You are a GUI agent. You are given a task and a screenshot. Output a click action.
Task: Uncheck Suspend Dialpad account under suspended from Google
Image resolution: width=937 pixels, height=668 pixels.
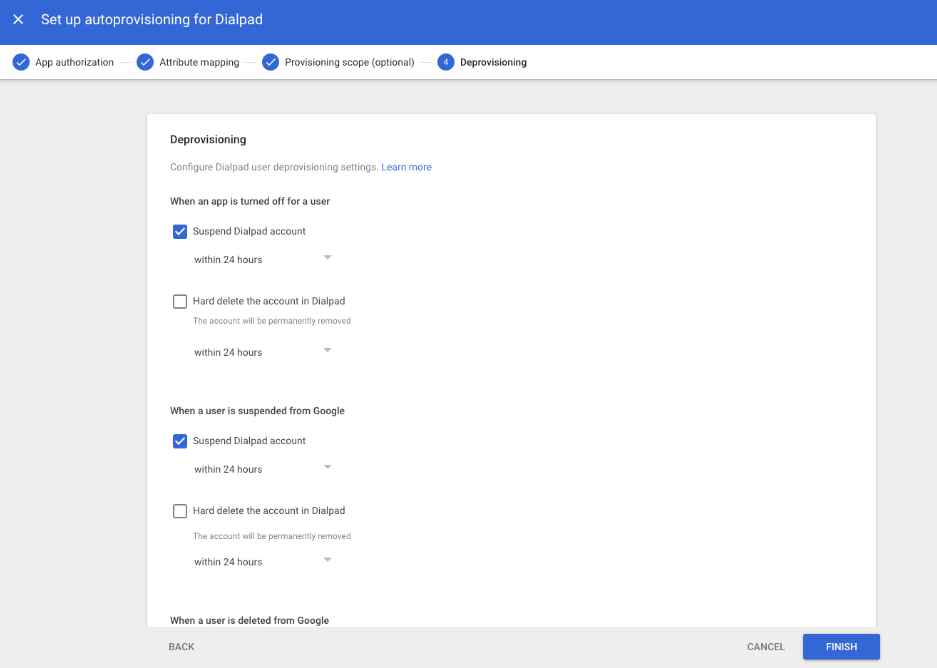pyautogui.click(x=180, y=441)
